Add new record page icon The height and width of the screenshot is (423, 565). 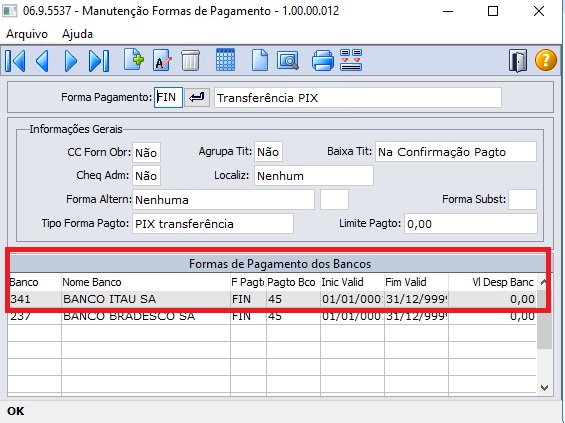point(134,59)
